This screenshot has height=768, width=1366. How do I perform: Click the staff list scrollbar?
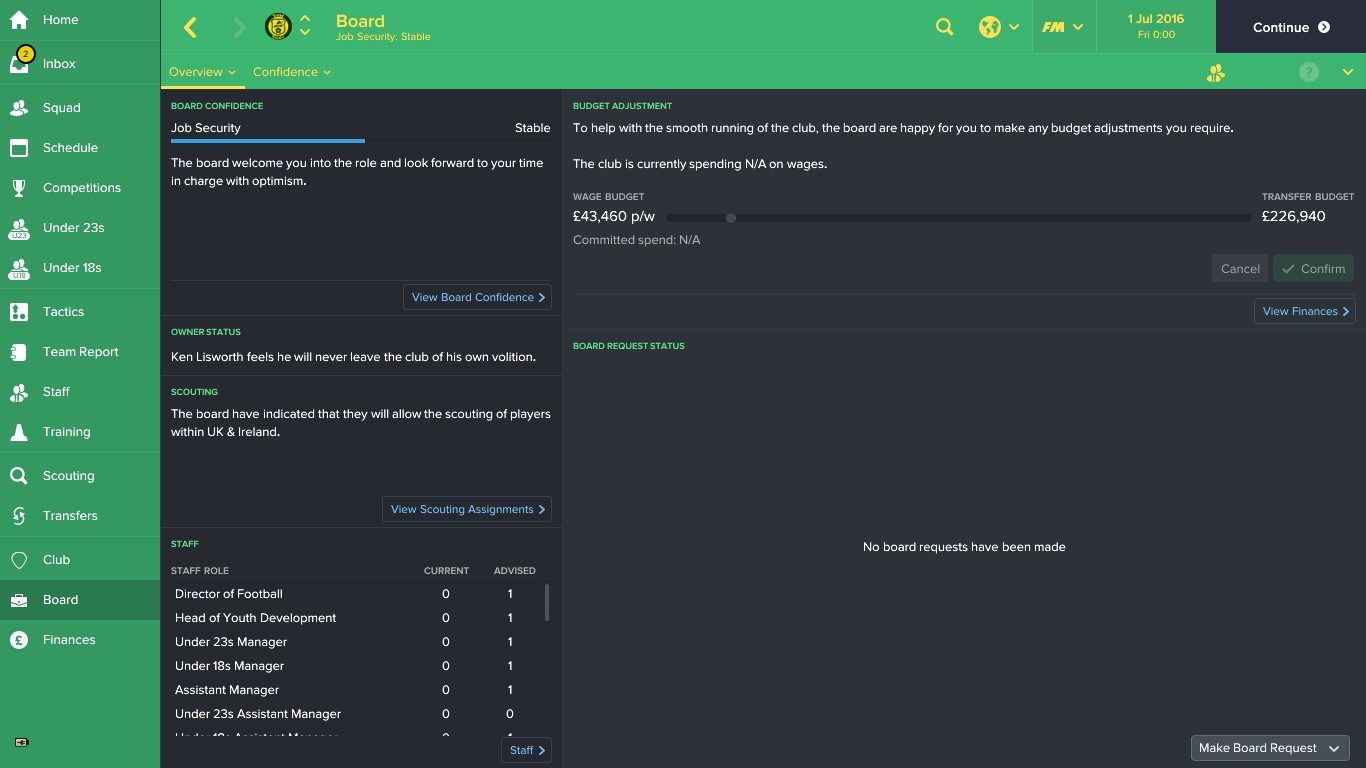click(x=546, y=603)
